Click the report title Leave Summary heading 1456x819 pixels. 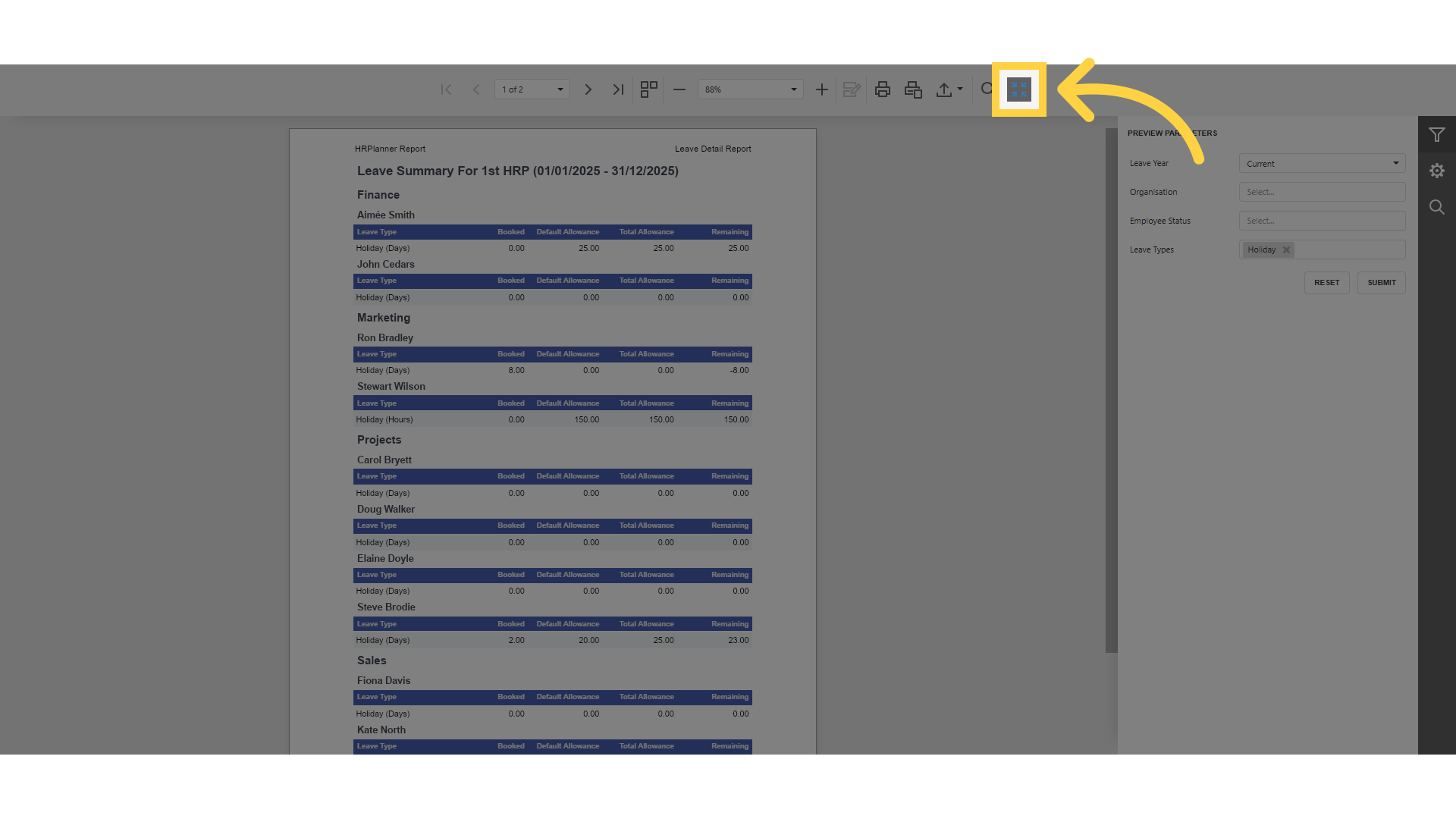tap(518, 171)
